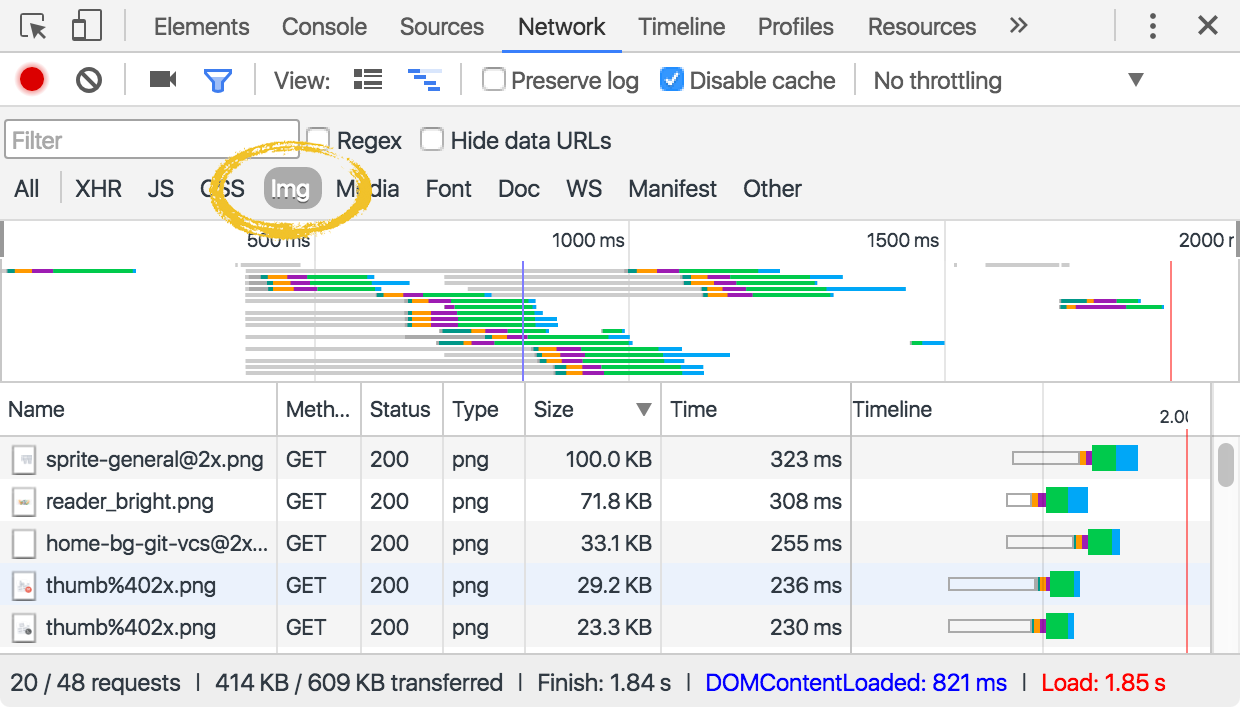Stop recording the network log

pyautogui.click(x=31, y=80)
